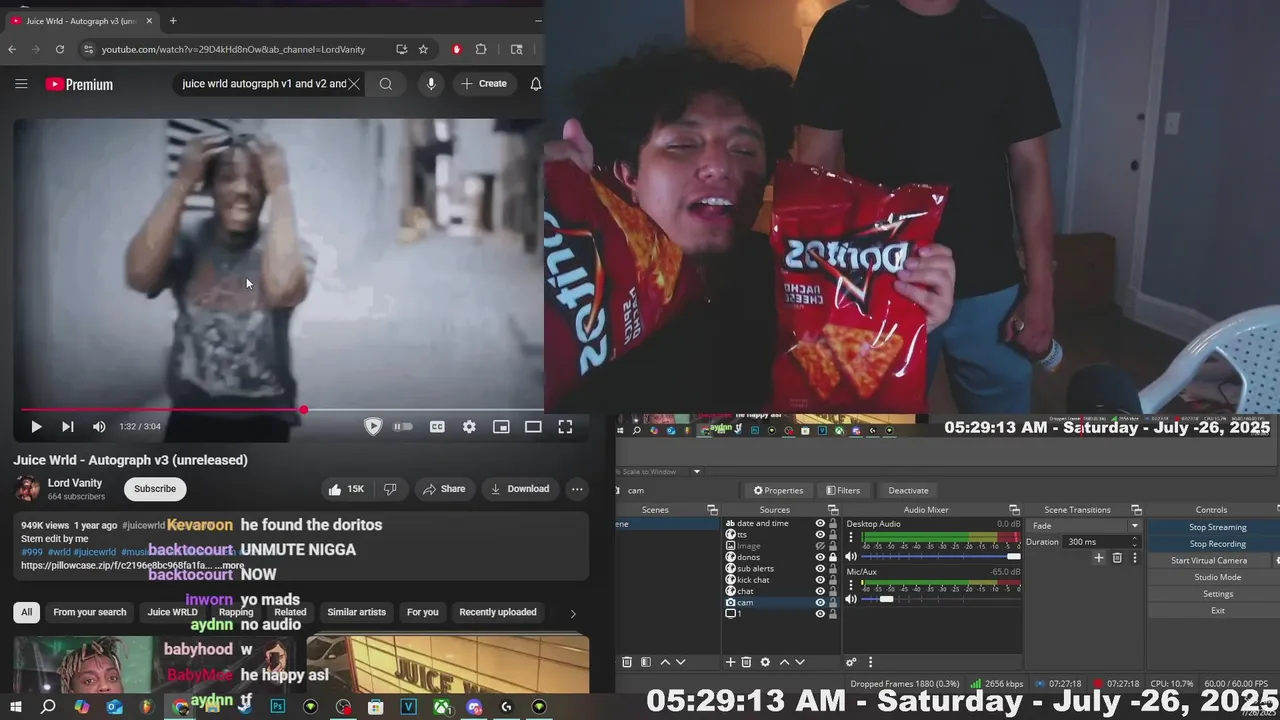Enter fullscreen on the YouTube player
Viewport: 1280px width, 720px height.
pos(565,427)
